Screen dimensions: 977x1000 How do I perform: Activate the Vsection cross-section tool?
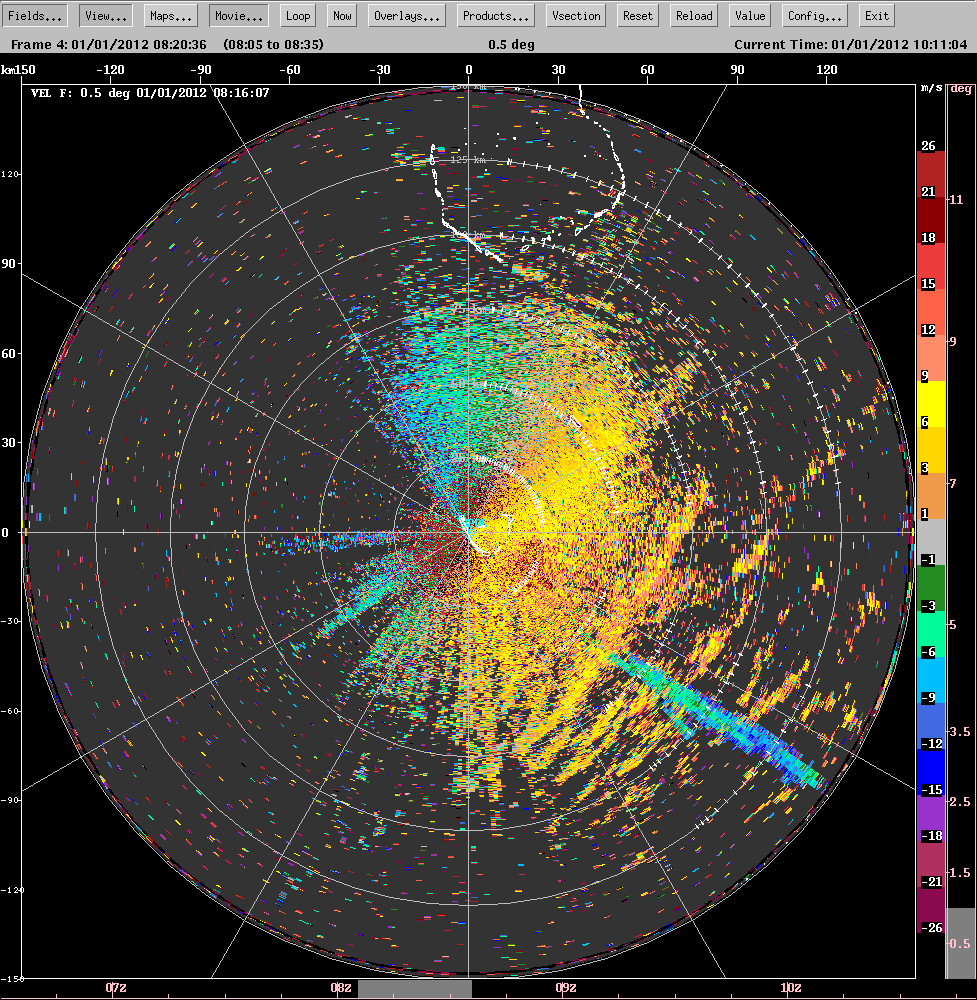click(575, 15)
